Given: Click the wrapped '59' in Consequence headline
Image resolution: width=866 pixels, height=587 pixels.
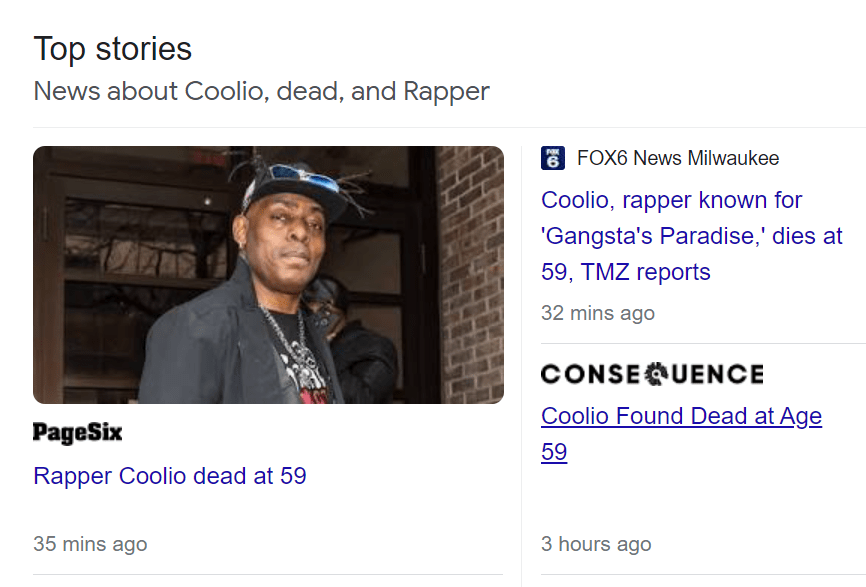Looking at the screenshot, I should pyautogui.click(x=554, y=452).
